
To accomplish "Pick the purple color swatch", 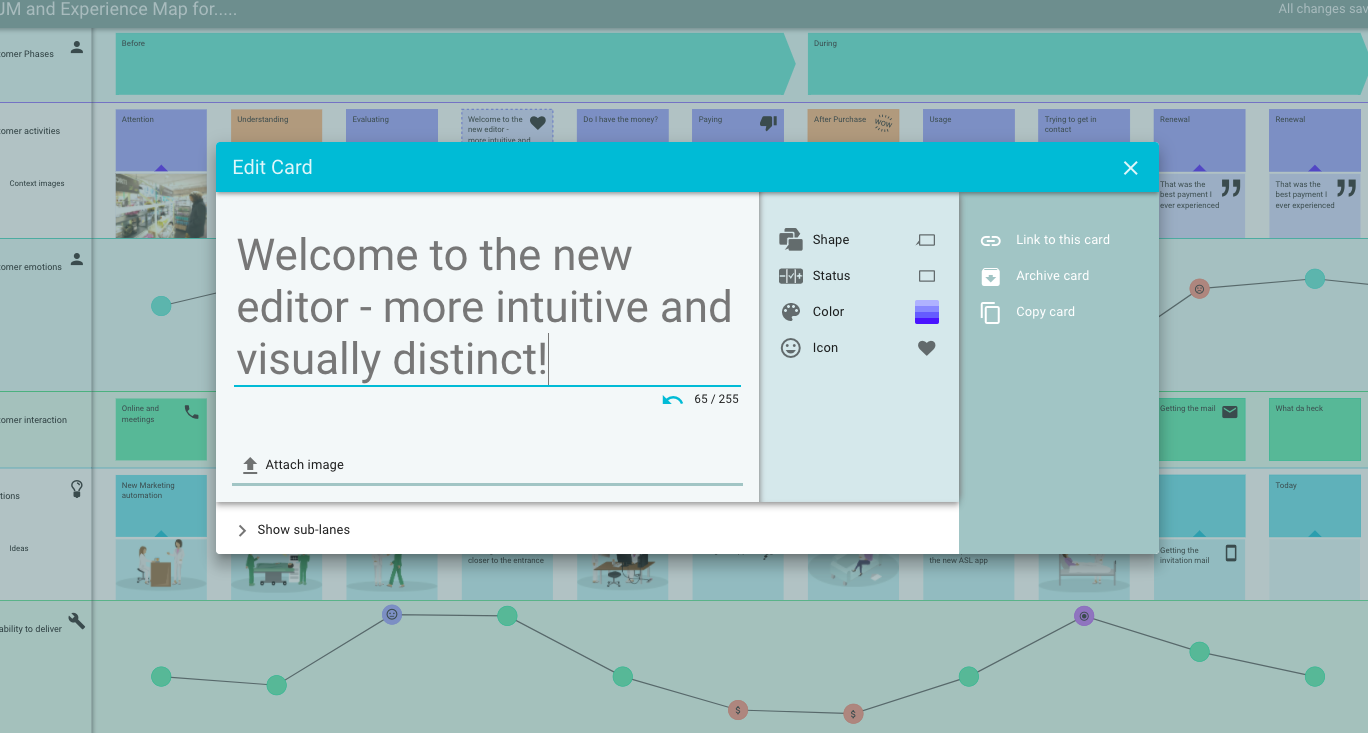I will point(927,312).
